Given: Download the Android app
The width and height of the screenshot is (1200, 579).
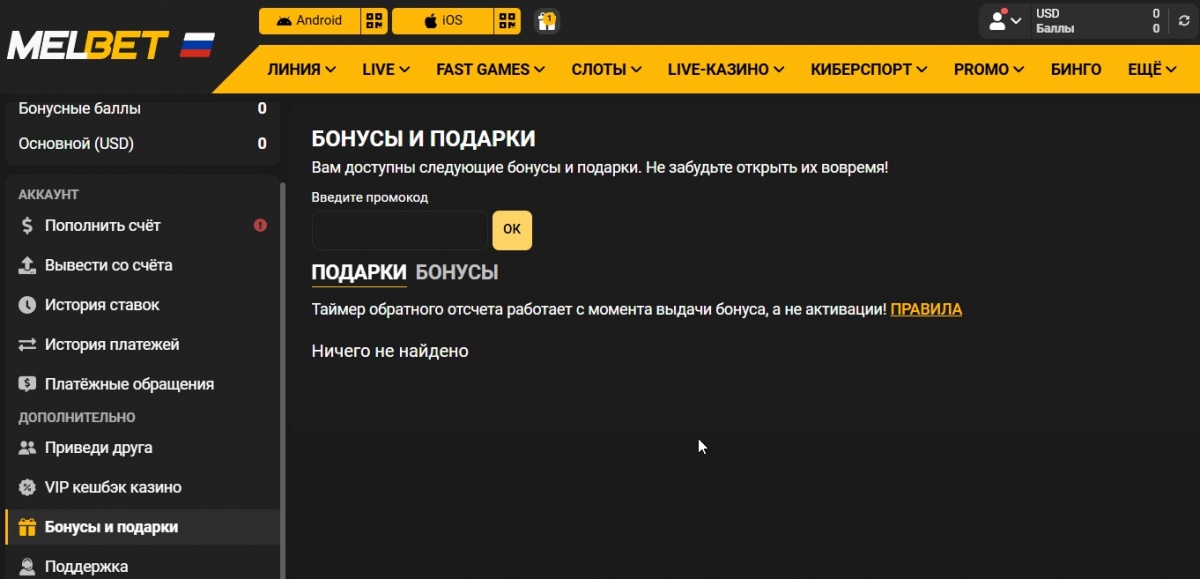Looking at the screenshot, I should [309, 21].
